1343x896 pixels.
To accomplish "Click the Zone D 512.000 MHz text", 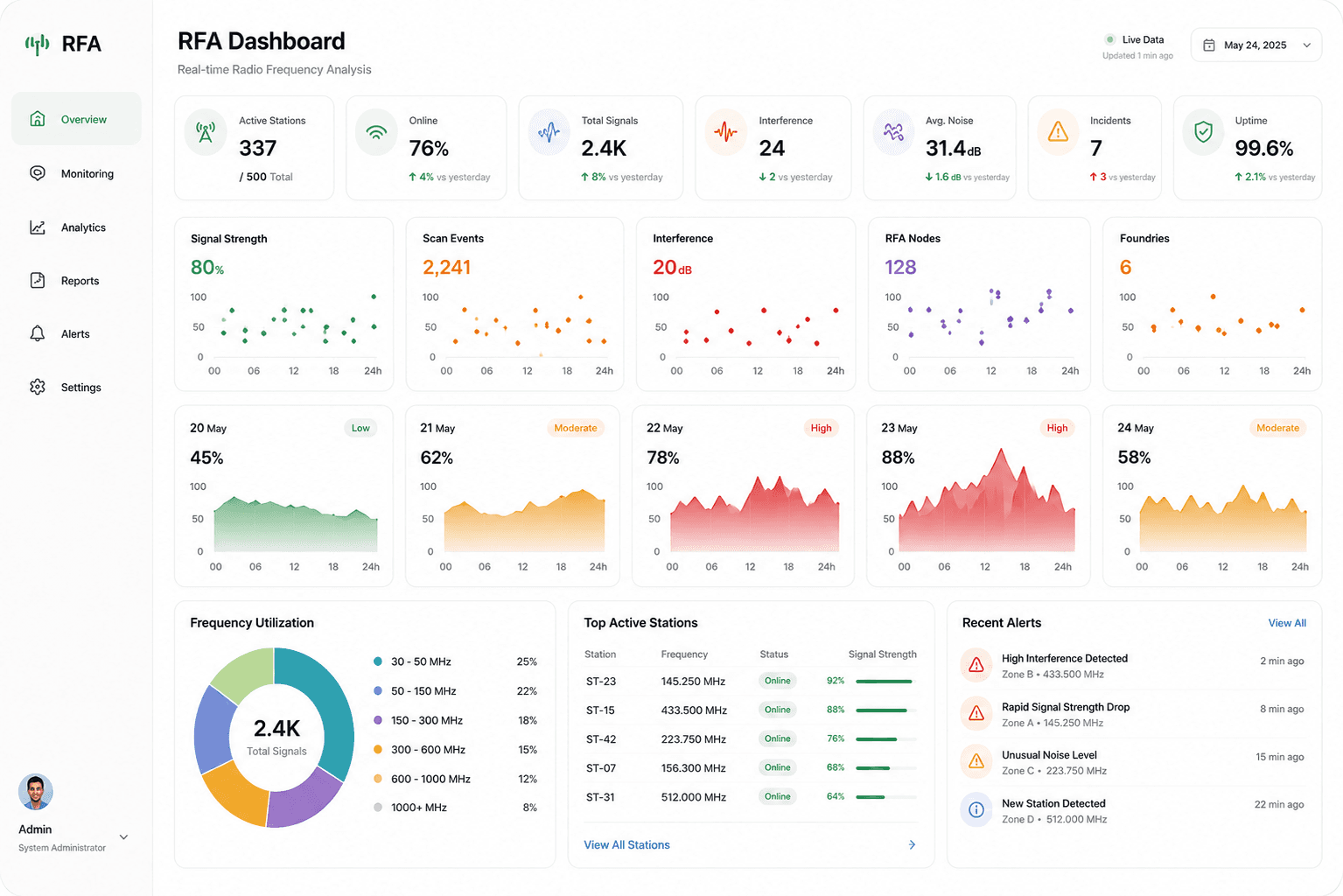I will point(1054,820).
